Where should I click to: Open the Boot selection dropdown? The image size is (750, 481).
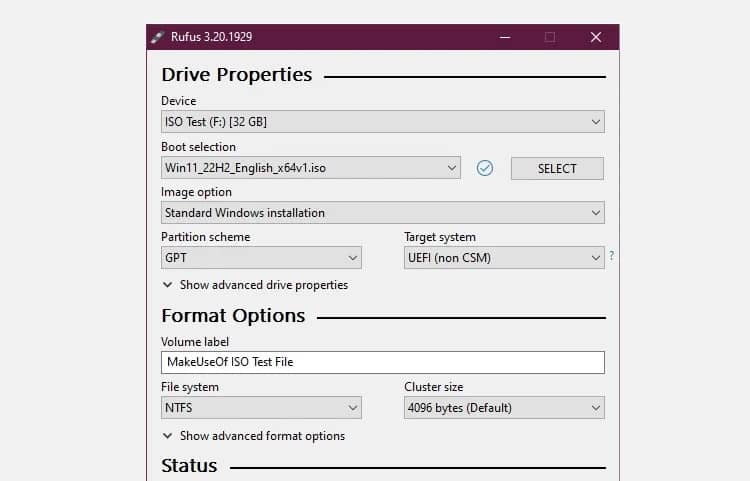click(311, 168)
